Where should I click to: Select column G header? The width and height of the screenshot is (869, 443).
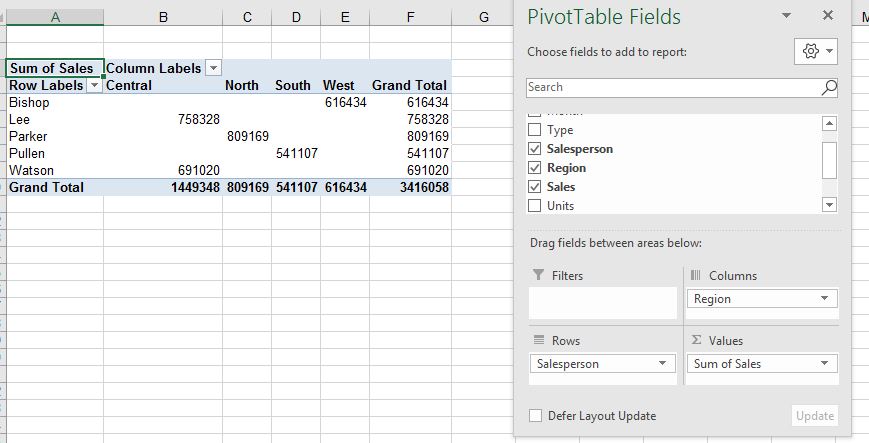pos(483,17)
